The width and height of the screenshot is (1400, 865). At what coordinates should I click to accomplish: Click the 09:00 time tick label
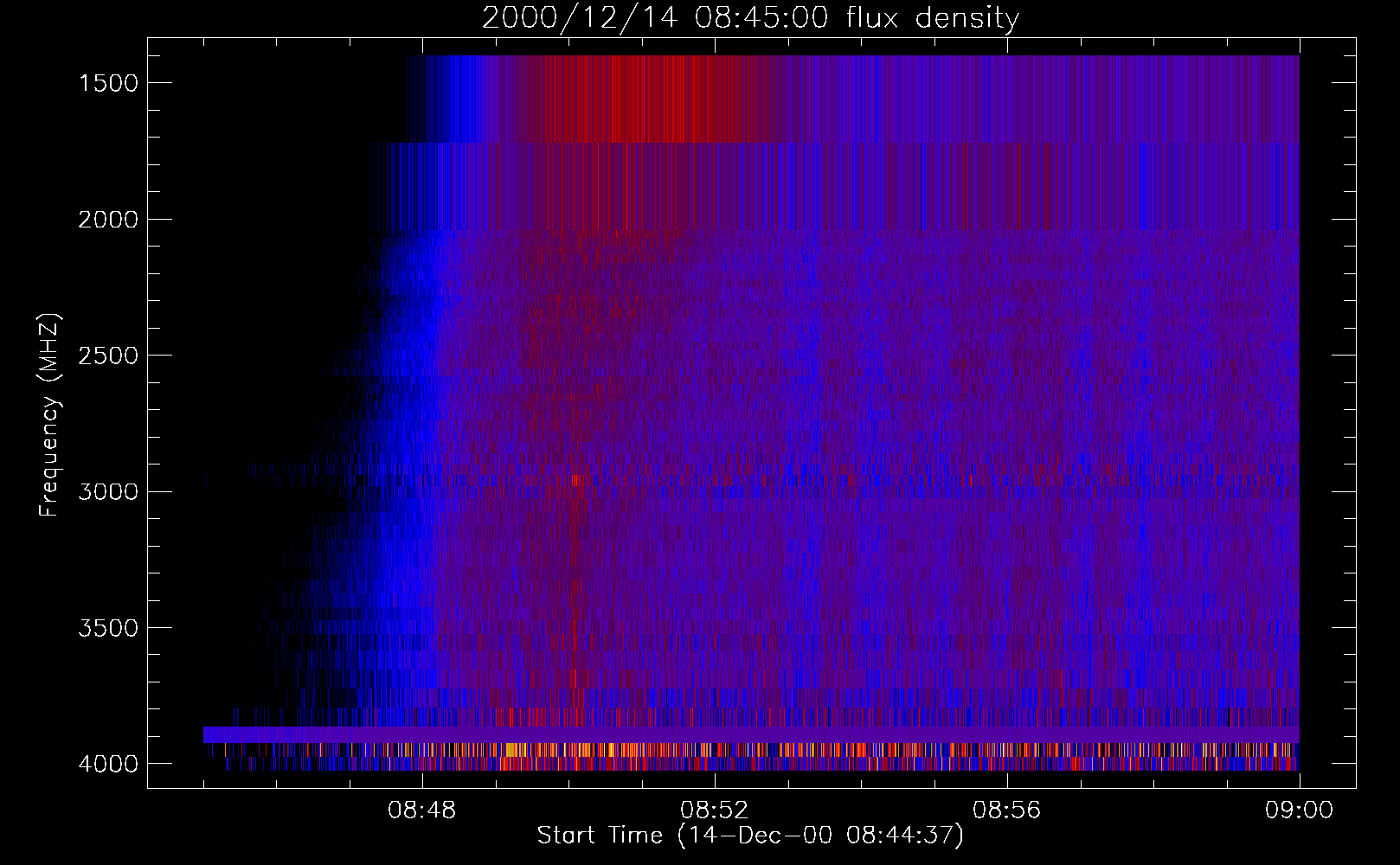point(1300,811)
